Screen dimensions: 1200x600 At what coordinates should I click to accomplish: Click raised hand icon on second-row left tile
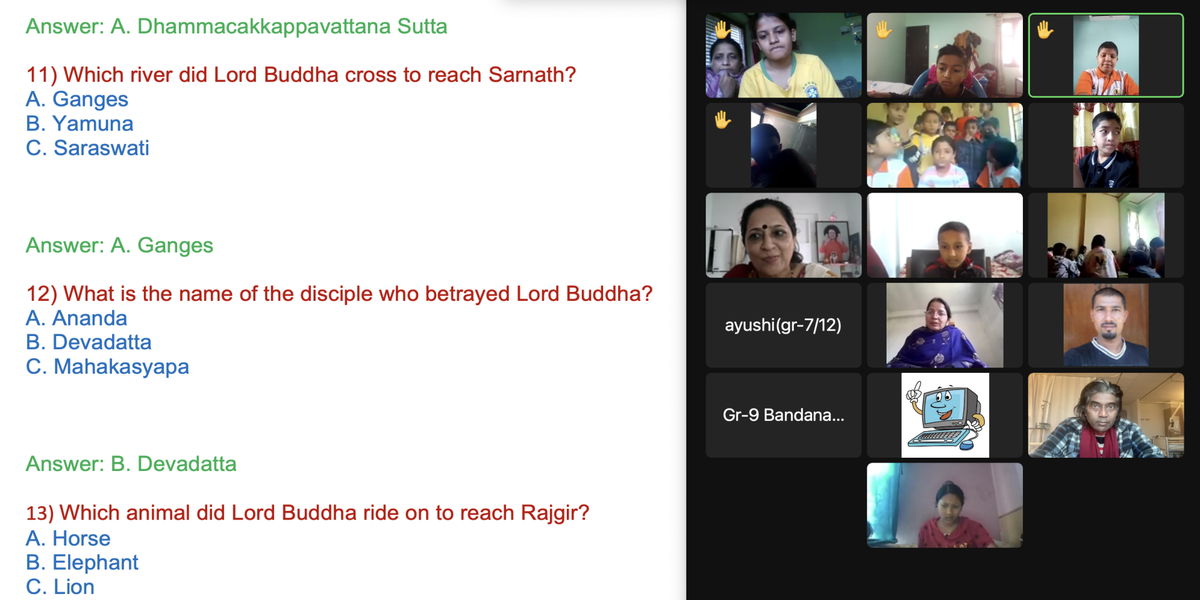click(x=722, y=120)
